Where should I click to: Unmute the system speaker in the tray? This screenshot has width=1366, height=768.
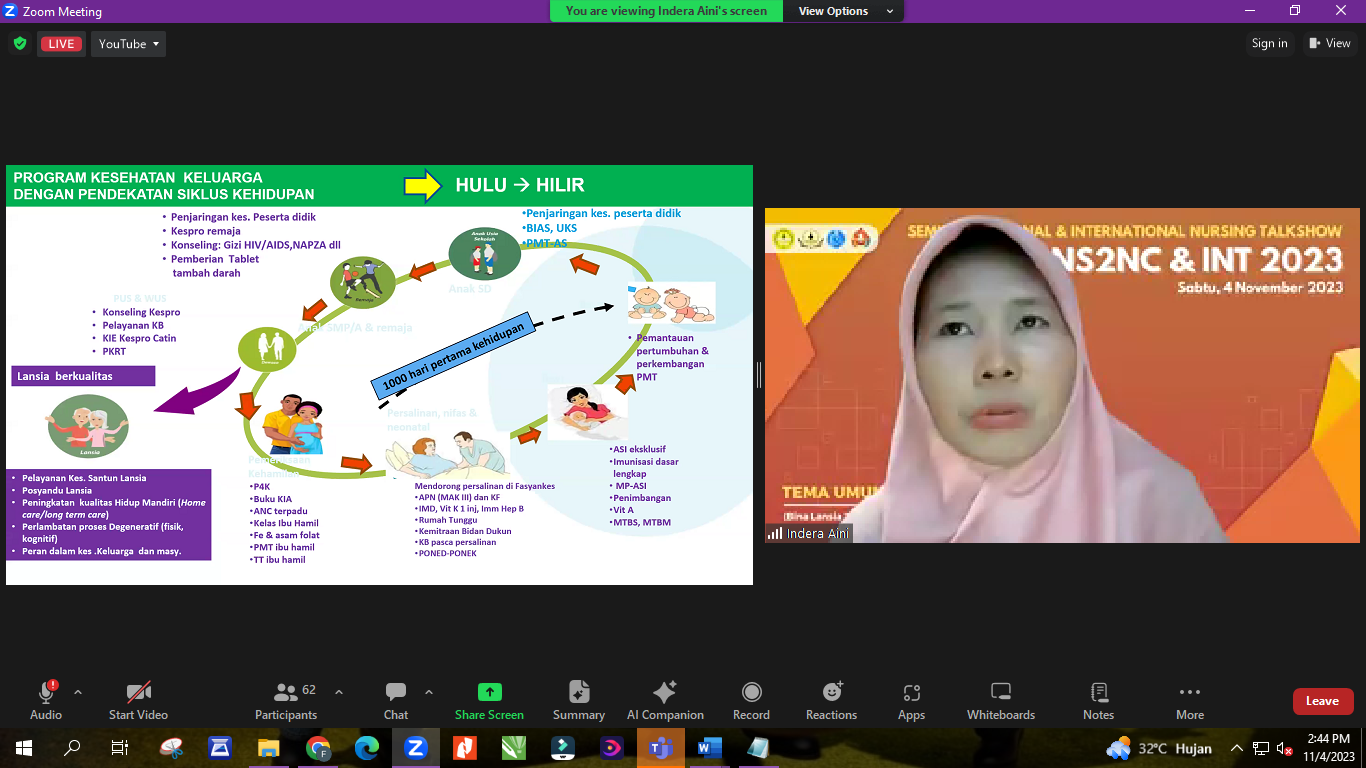[1284, 748]
